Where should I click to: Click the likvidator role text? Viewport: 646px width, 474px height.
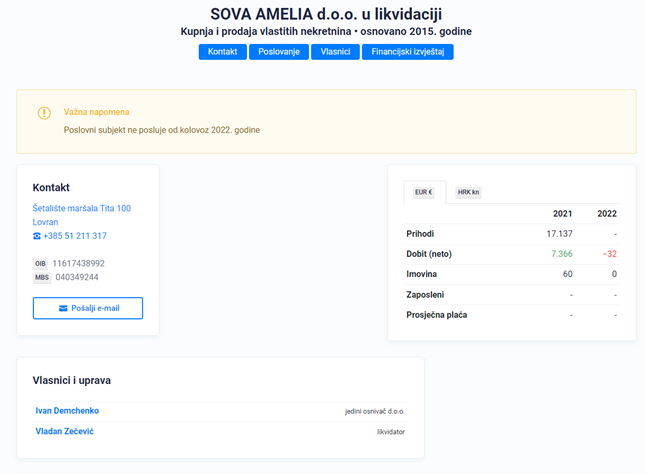(x=391, y=432)
